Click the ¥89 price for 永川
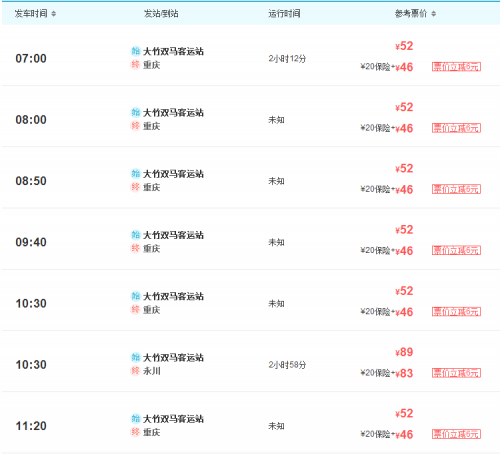This screenshot has height=454, width=500. click(404, 352)
